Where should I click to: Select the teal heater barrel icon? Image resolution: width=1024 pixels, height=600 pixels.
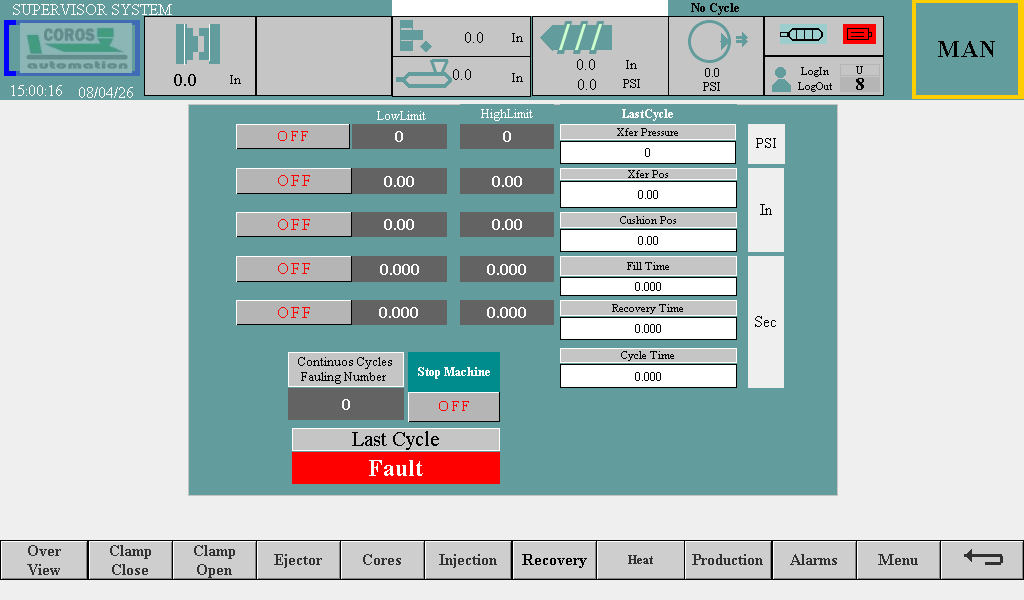tap(803, 34)
